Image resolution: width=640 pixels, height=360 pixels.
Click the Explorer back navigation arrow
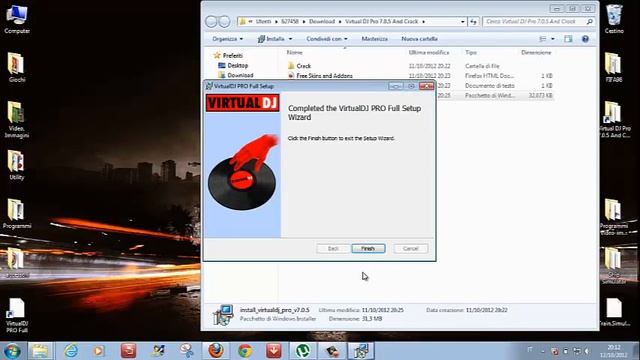pos(211,21)
